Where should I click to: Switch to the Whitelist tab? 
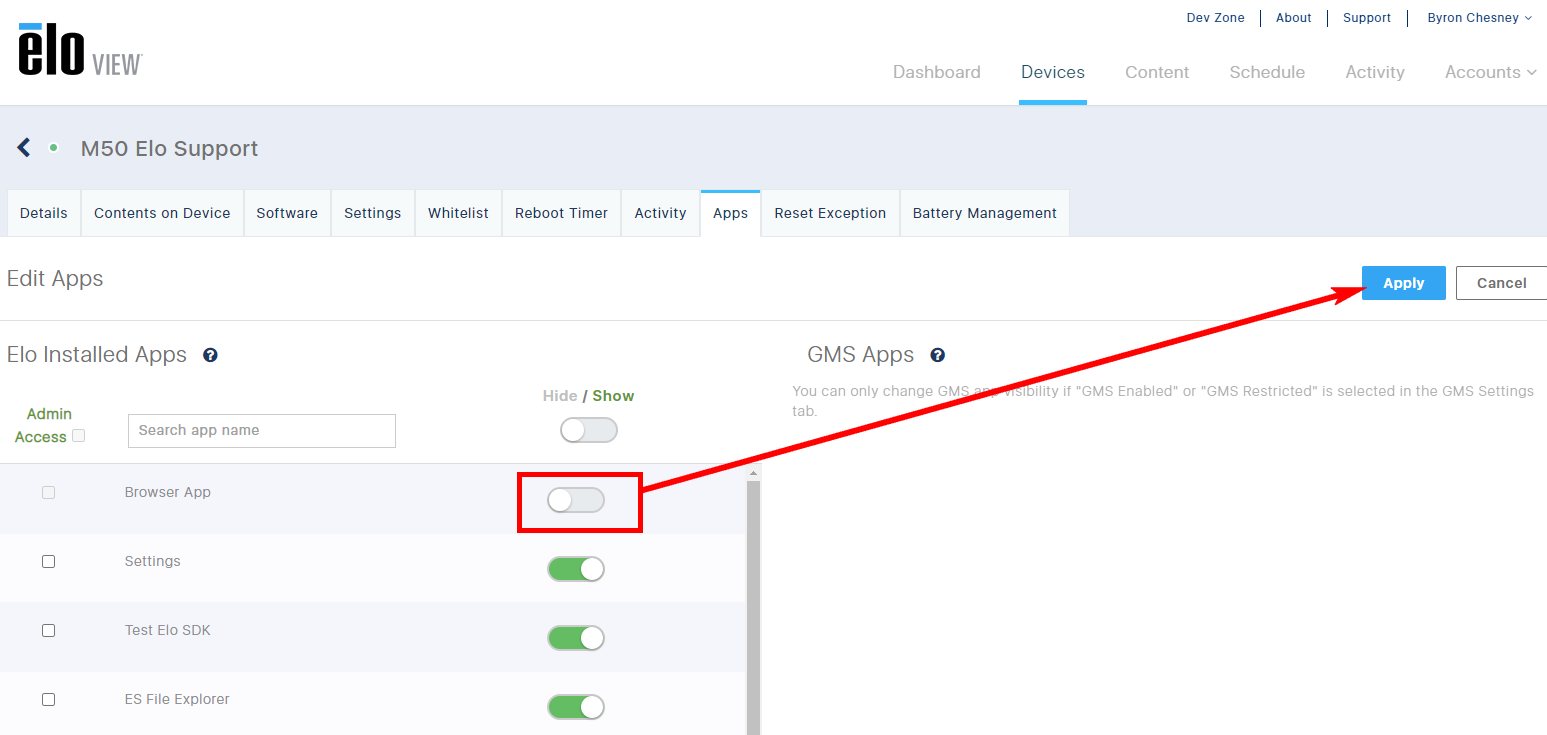[x=458, y=213]
